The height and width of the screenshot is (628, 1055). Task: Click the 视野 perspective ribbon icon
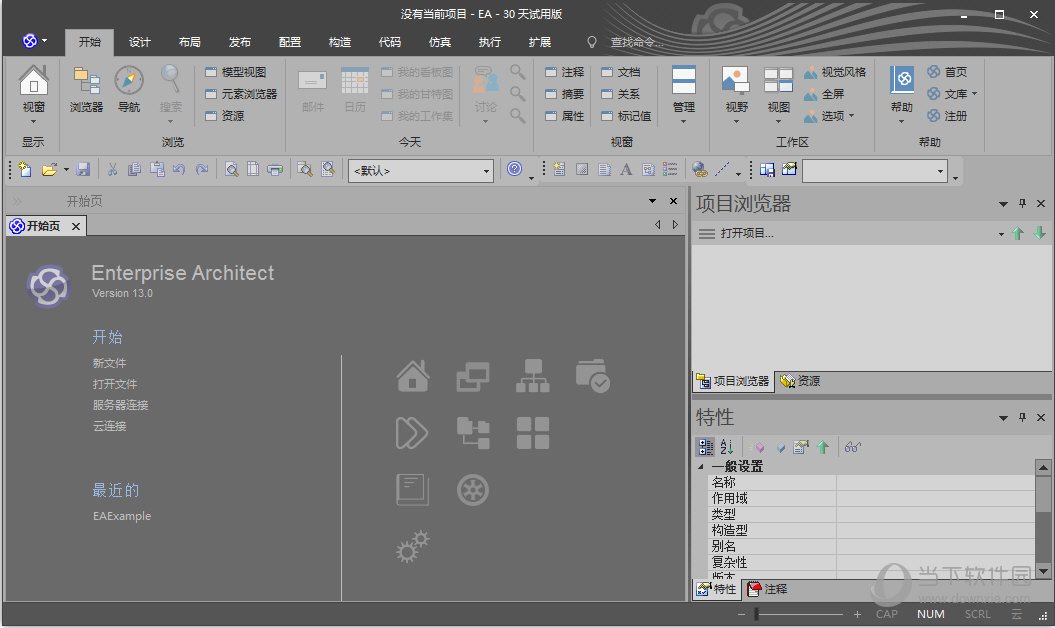[x=736, y=81]
